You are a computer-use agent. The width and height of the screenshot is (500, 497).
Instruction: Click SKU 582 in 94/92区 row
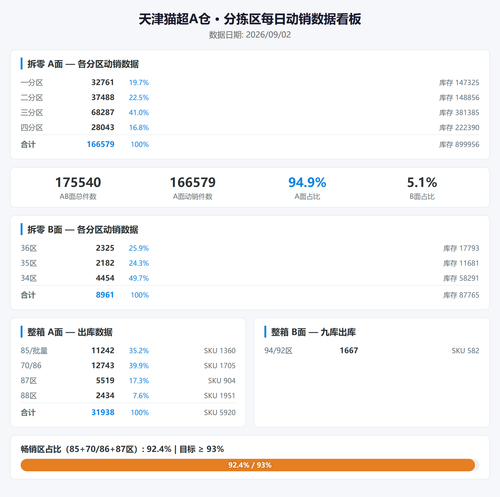(465, 350)
